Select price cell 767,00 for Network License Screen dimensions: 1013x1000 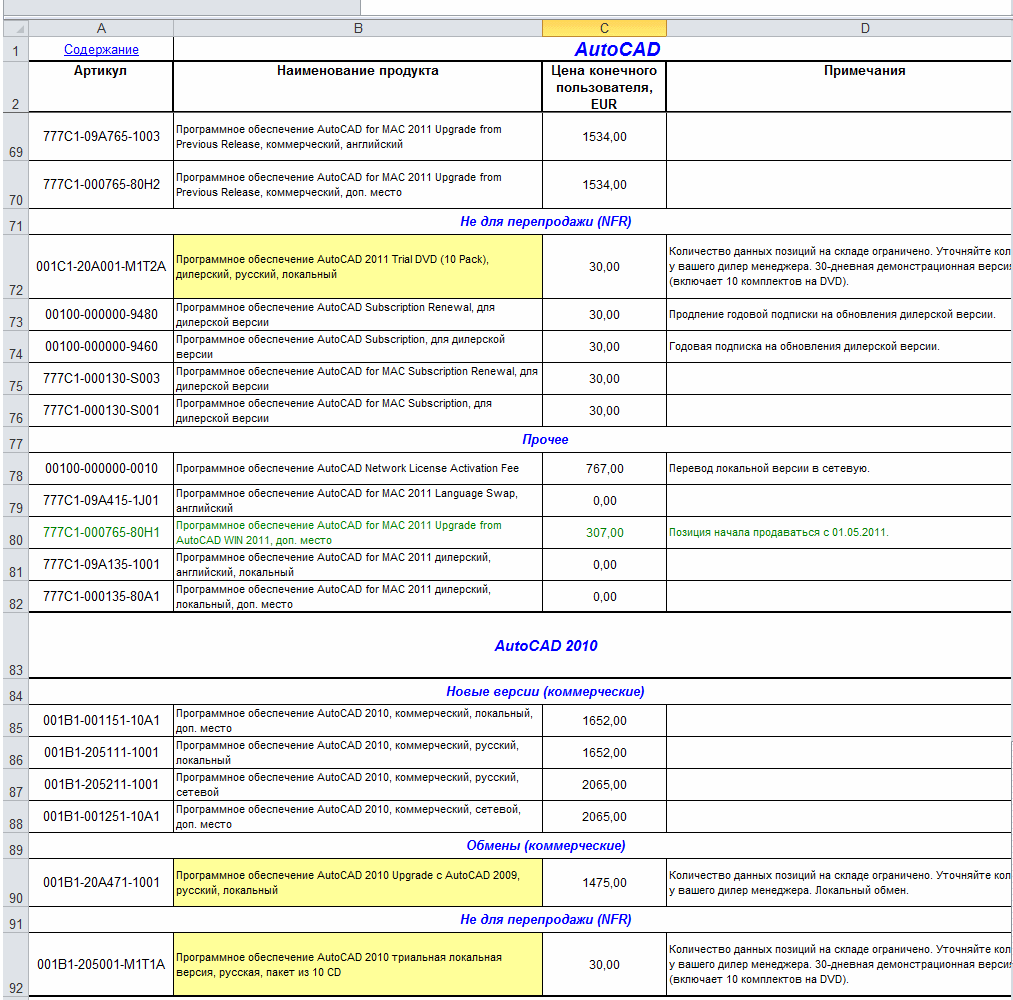click(x=604, y=468)
